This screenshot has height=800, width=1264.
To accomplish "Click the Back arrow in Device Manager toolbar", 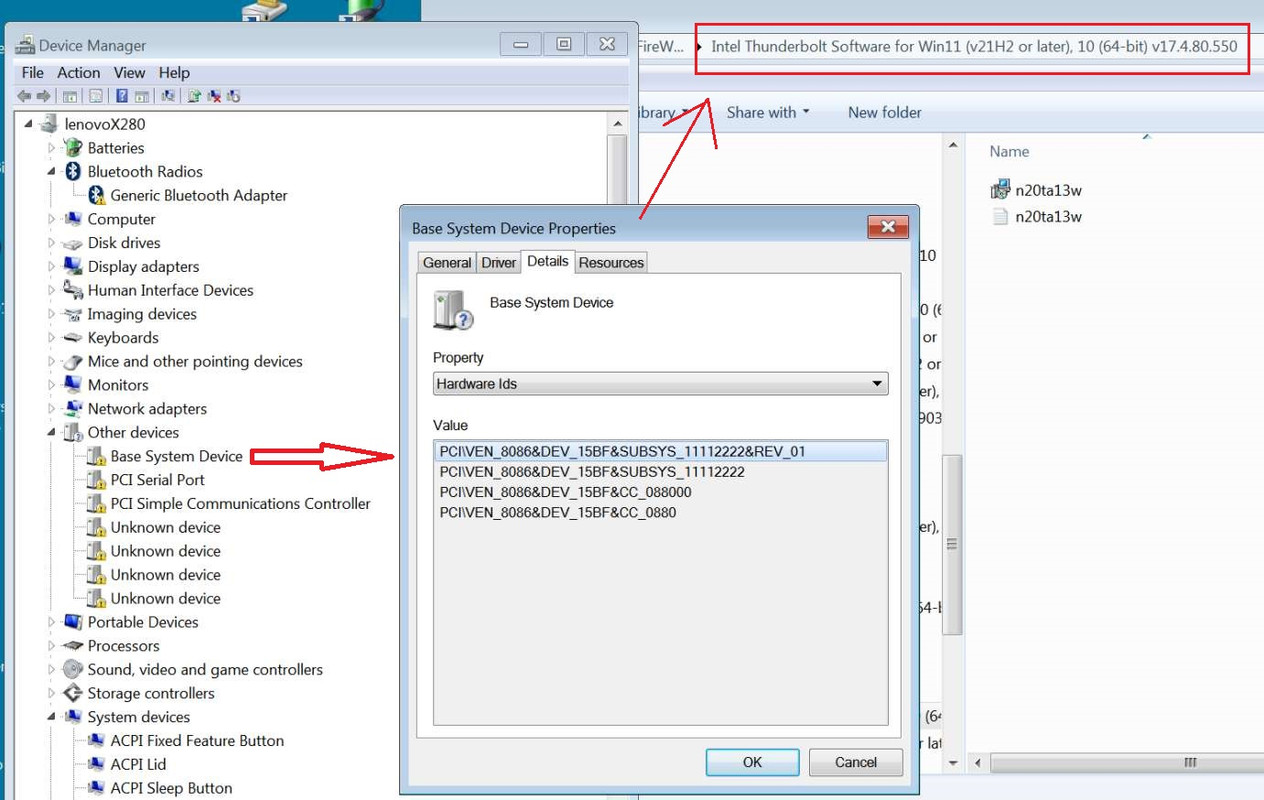I will [24, 96].
